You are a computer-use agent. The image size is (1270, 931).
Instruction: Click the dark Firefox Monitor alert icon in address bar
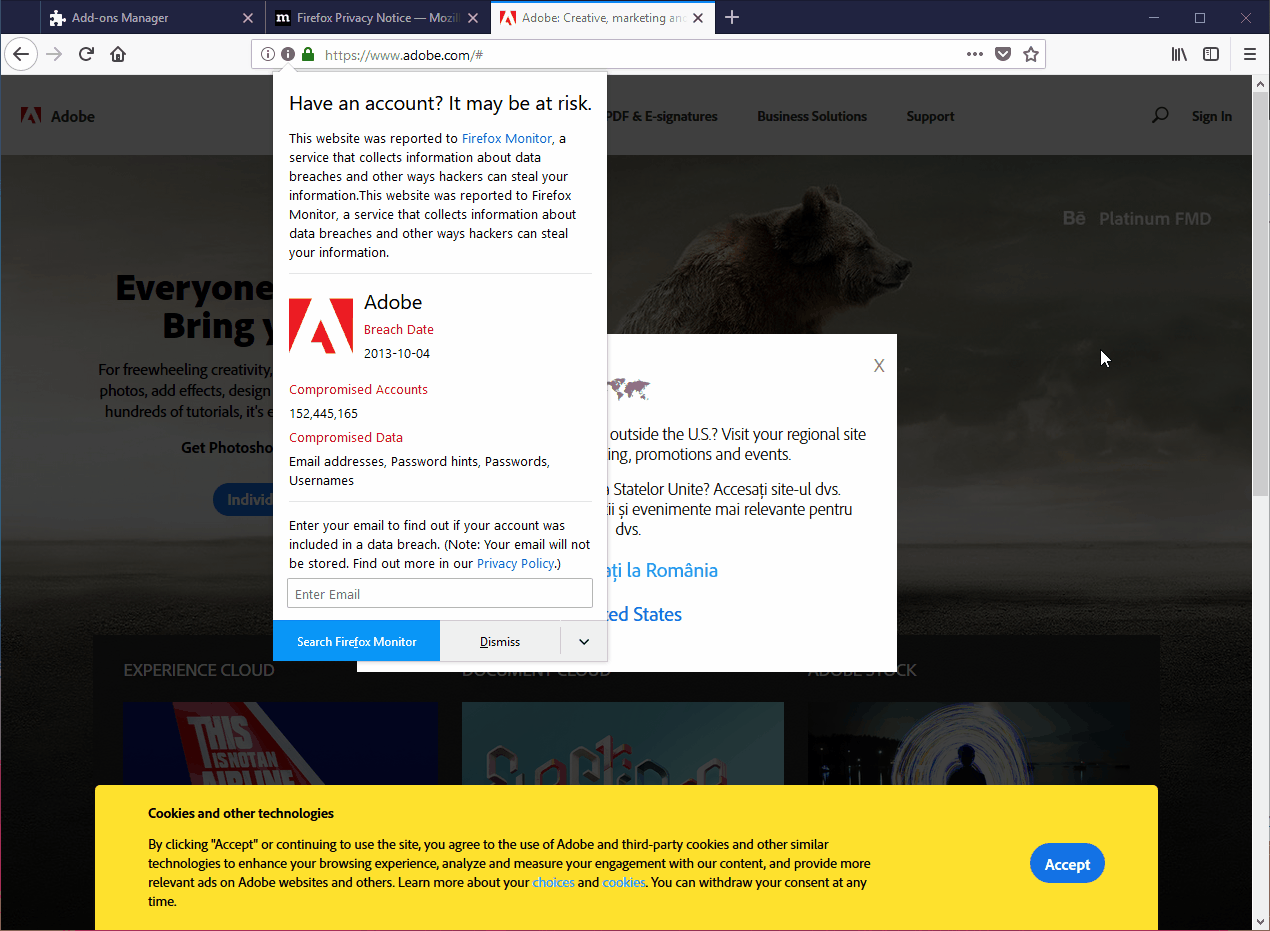[288, 55]
